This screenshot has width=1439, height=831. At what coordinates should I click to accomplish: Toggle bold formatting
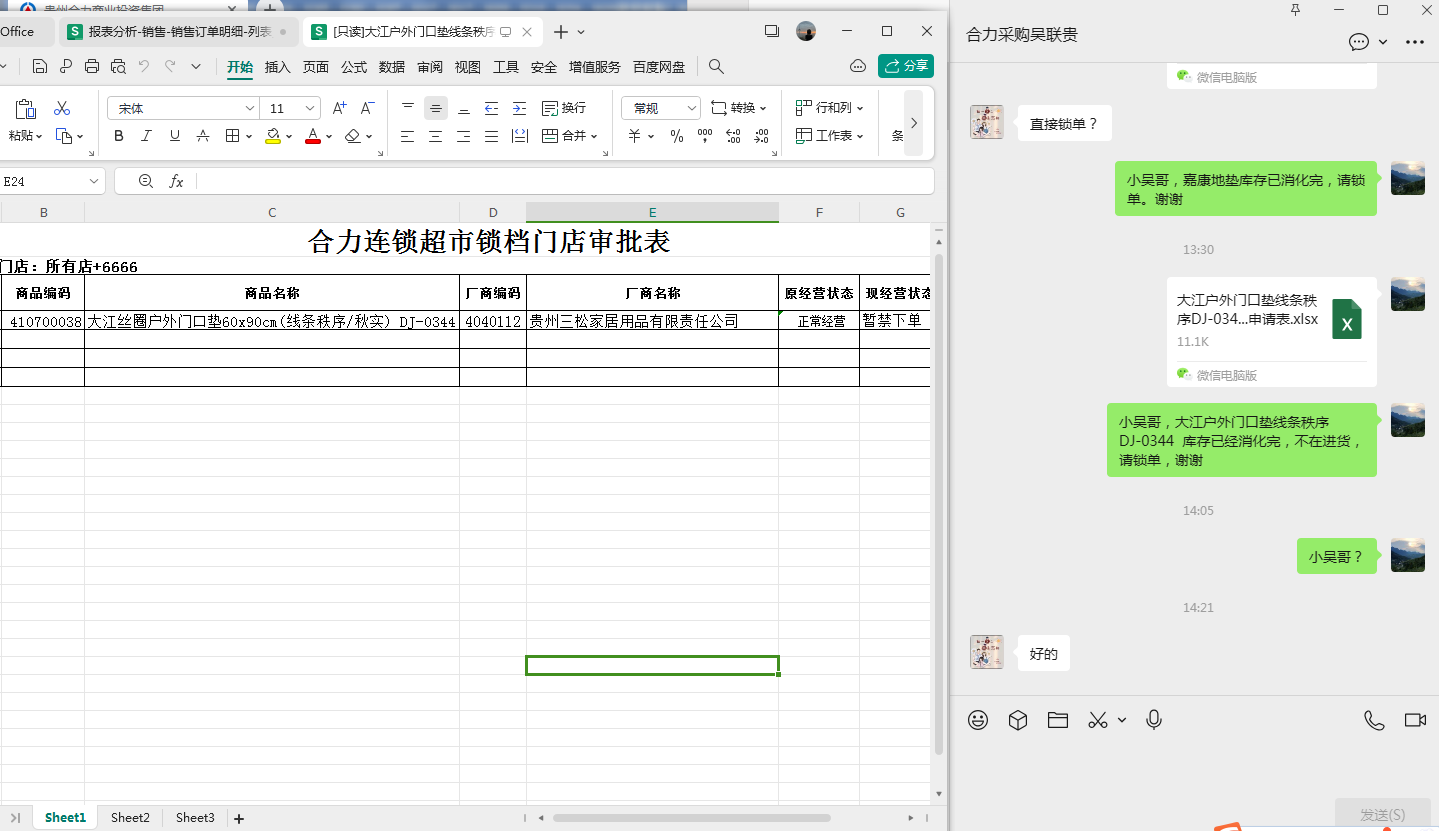coord(119,136)
